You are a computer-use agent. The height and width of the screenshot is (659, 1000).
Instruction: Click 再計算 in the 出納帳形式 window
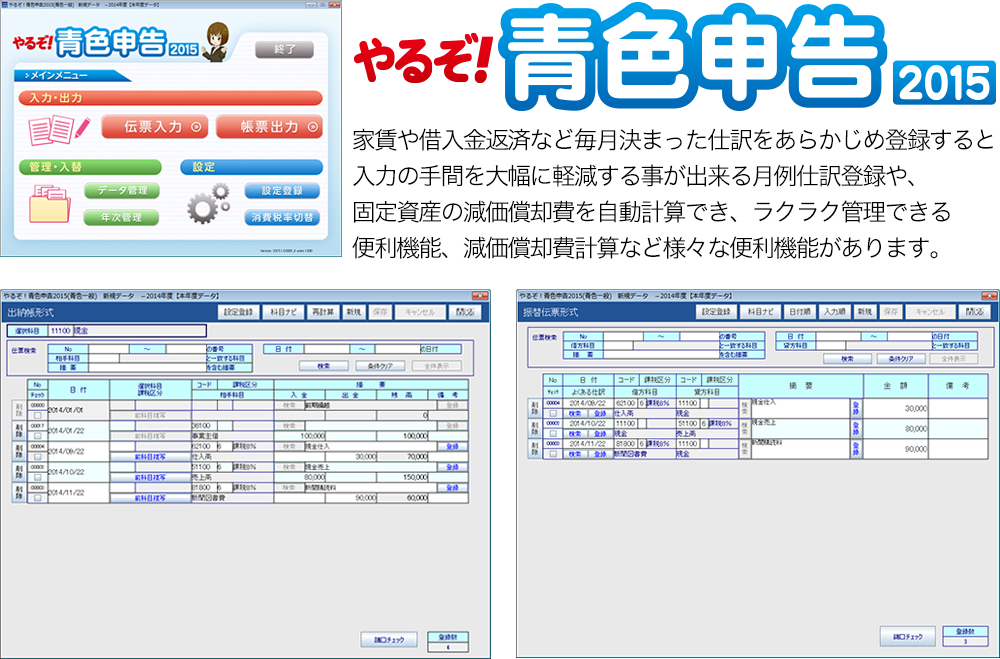(323, 312)
